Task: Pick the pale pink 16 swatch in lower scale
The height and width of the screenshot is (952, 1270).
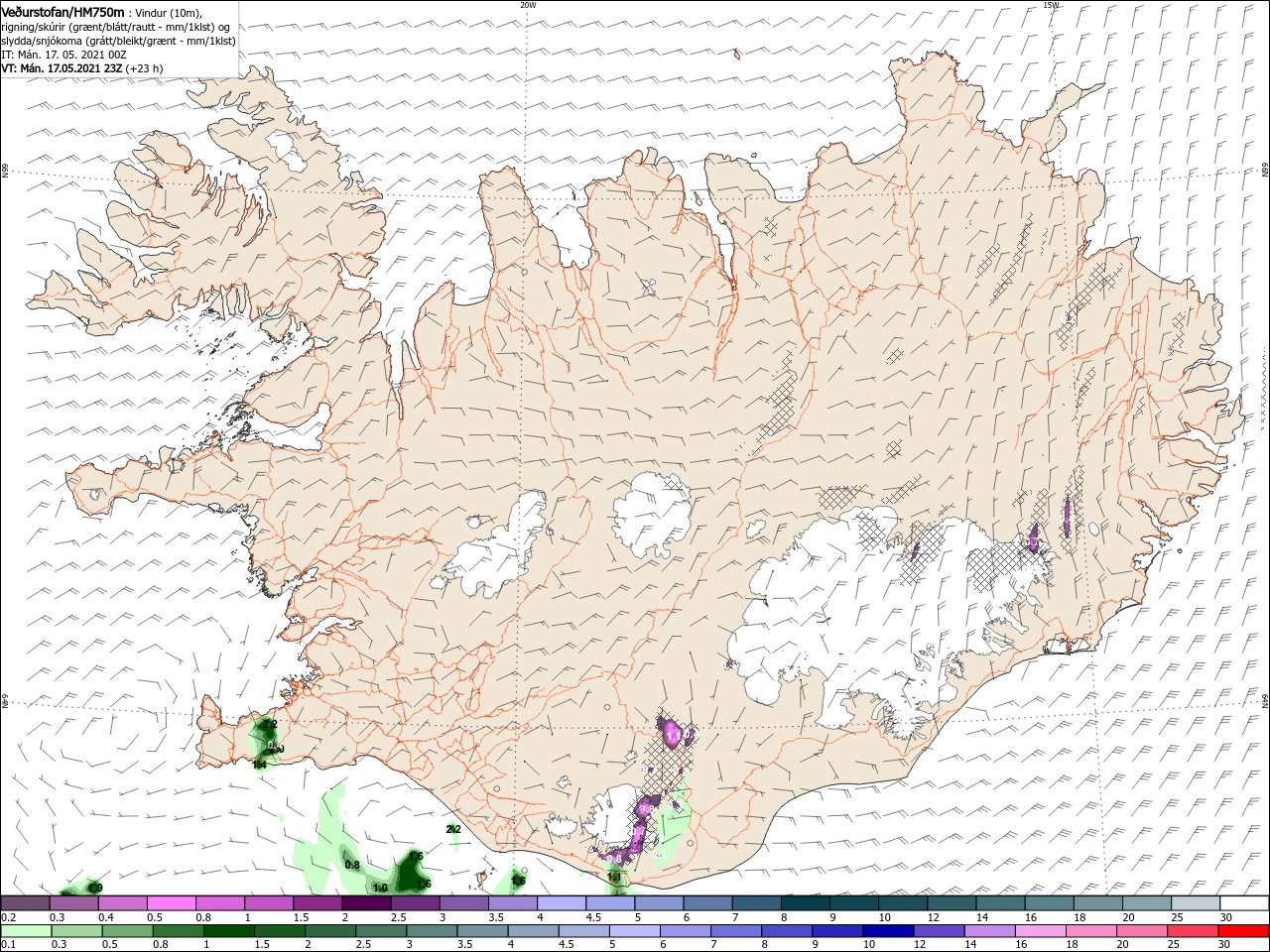Action: pyautogui.click(x=1041, y=931)
